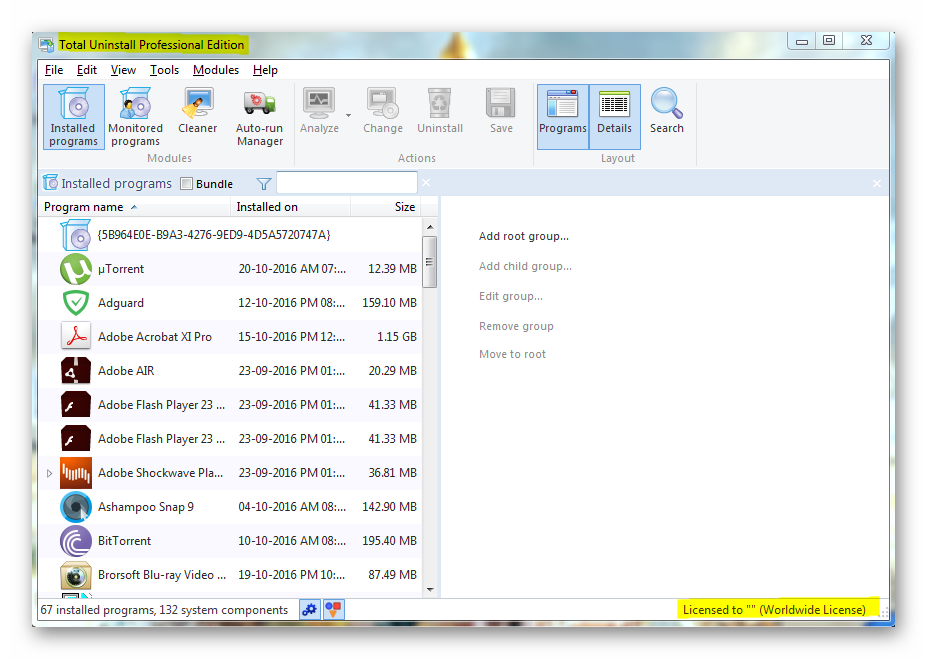Open the View menu
The height and width of the screenshot is (659, 927).
(123, 70)
